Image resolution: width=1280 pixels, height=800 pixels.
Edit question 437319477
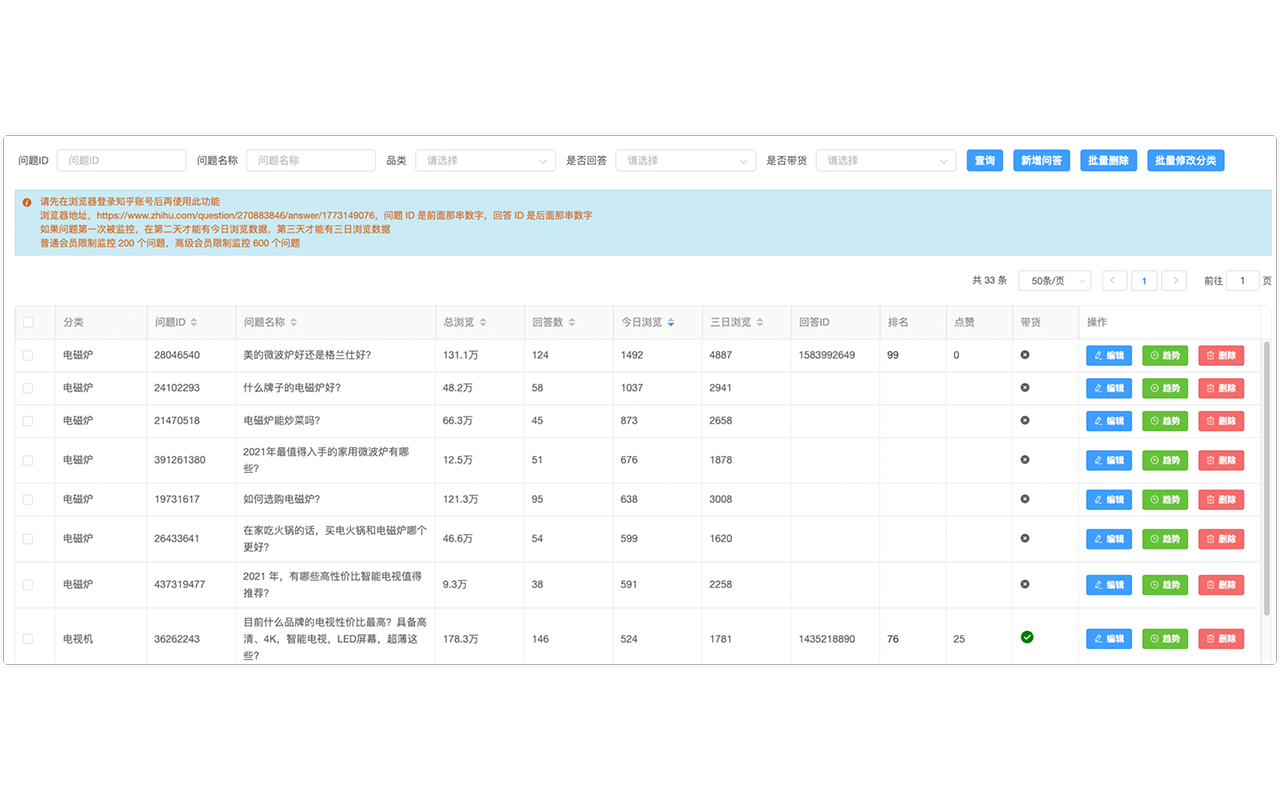click(1109, 584)
